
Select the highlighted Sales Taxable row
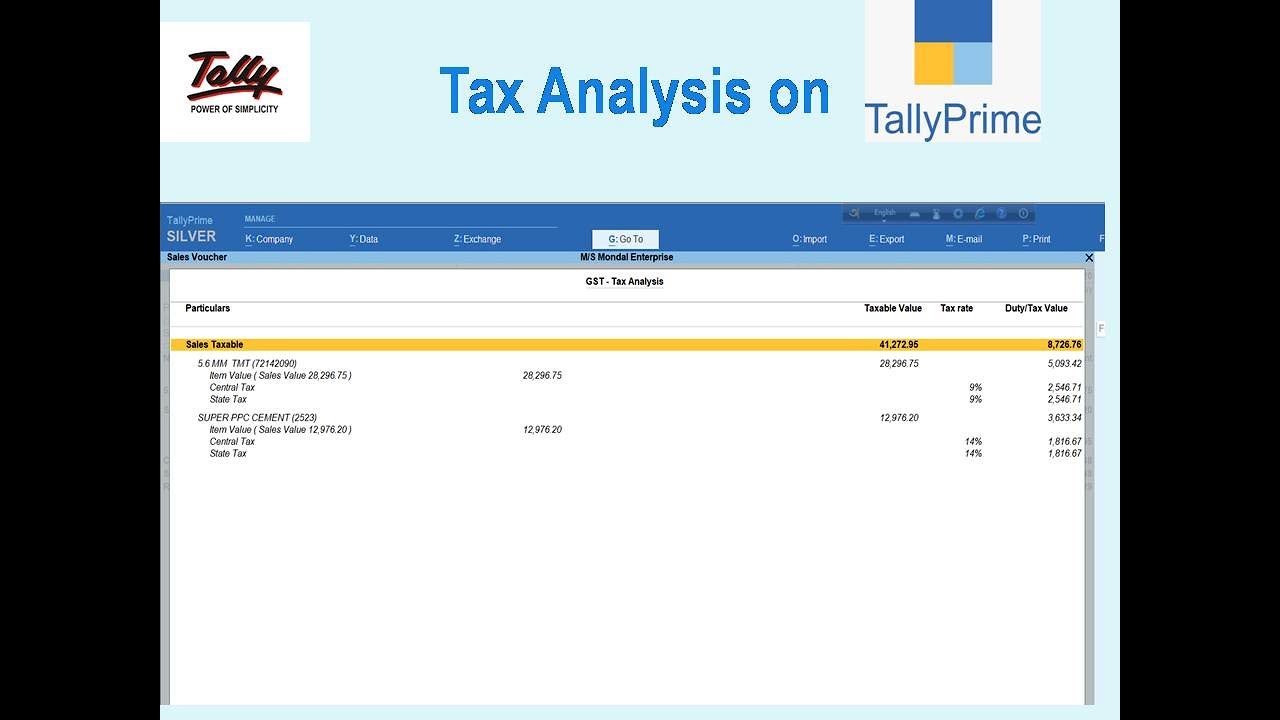tap(627, 344)
